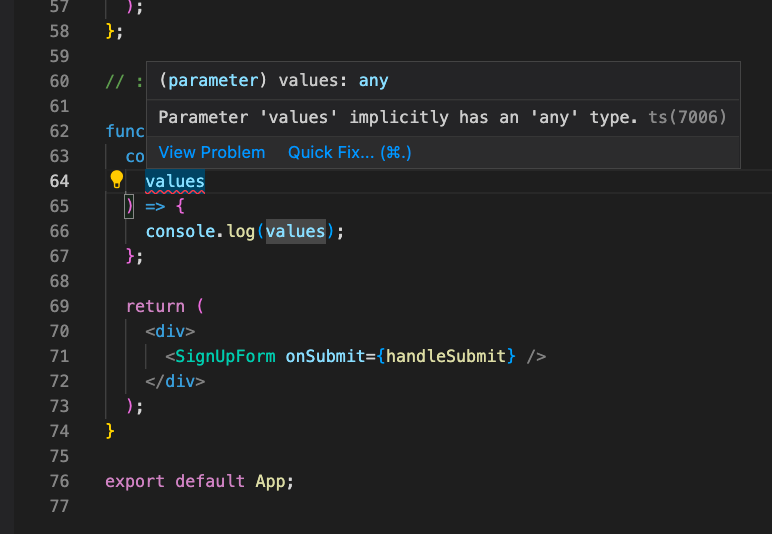Click values inside the console.log call
This screenshot has height=534, width=772.
[295, 231]
